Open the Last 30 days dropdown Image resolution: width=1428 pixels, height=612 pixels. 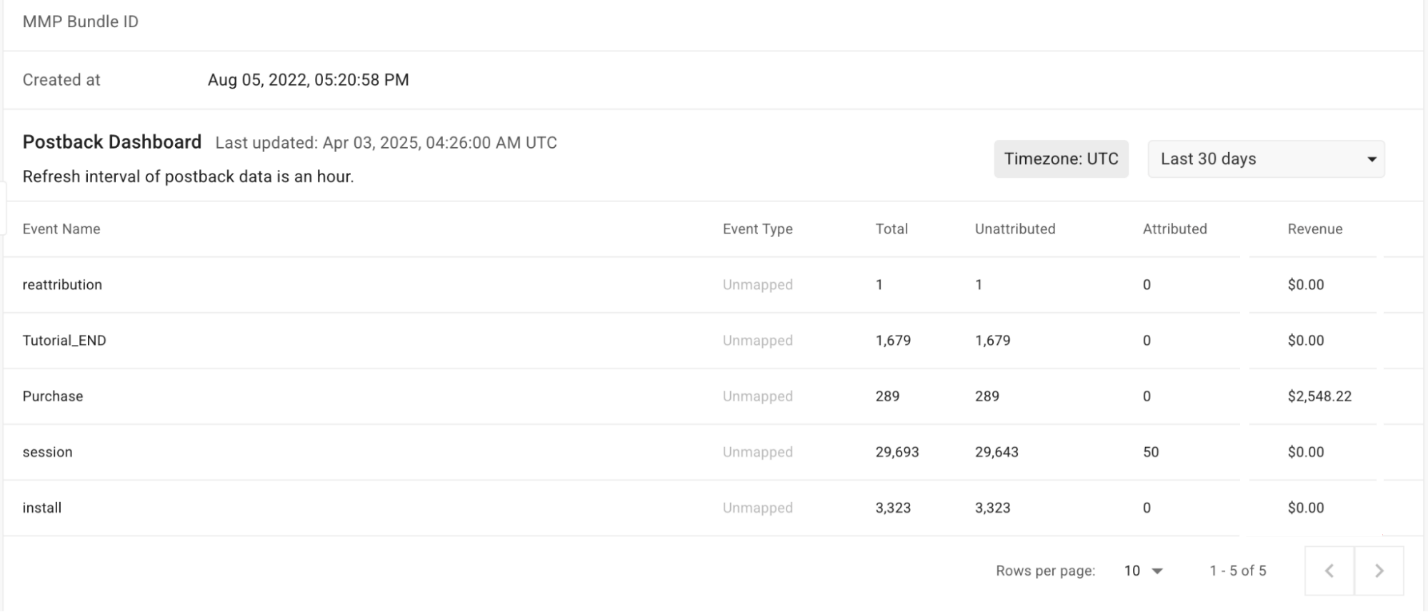tap(1266, 159)
